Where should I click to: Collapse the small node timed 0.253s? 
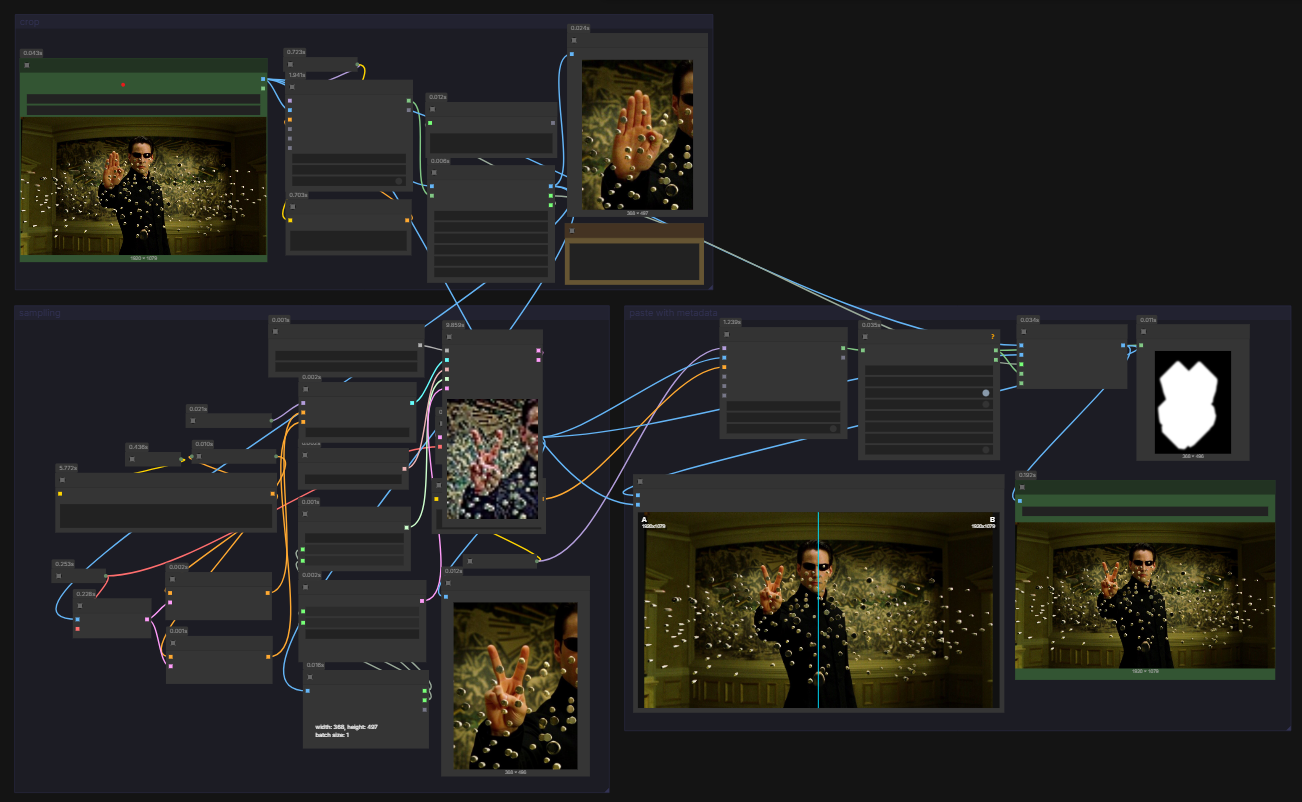click(58, 575)
